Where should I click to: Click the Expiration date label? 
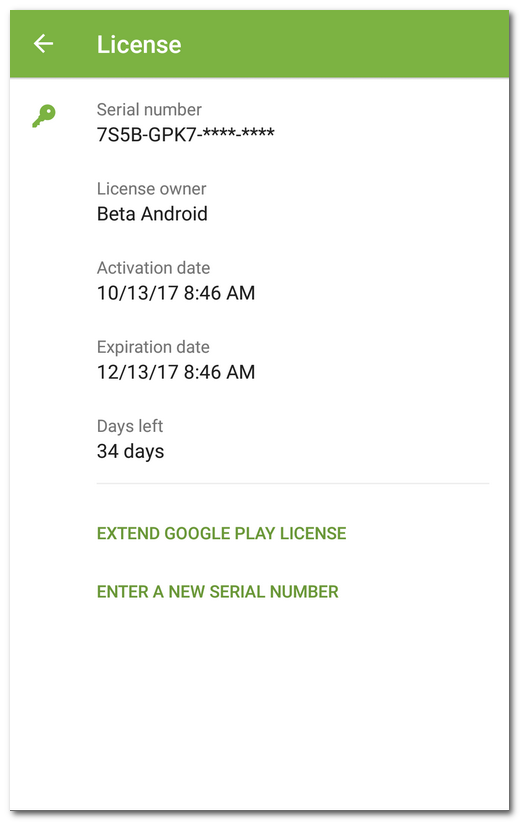pyautogui.click(x=153, y=347)
